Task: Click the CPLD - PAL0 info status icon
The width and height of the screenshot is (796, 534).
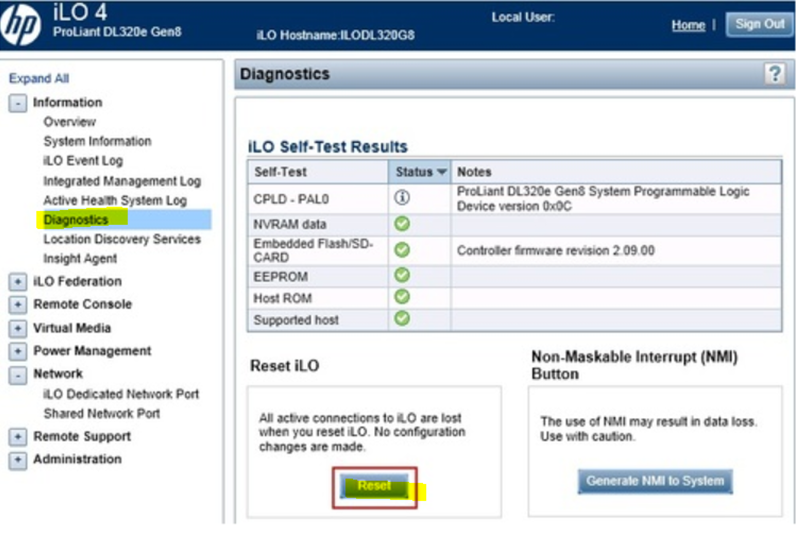Action: point(402,197)
